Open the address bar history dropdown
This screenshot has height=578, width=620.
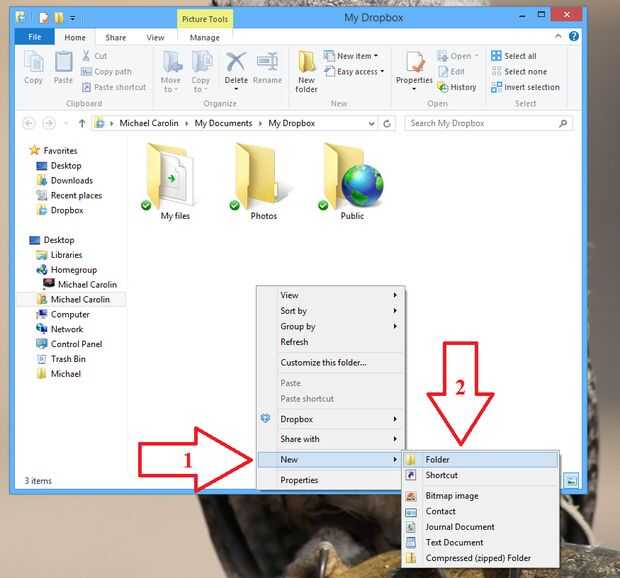pyautogui.click(x=371, y=124)
